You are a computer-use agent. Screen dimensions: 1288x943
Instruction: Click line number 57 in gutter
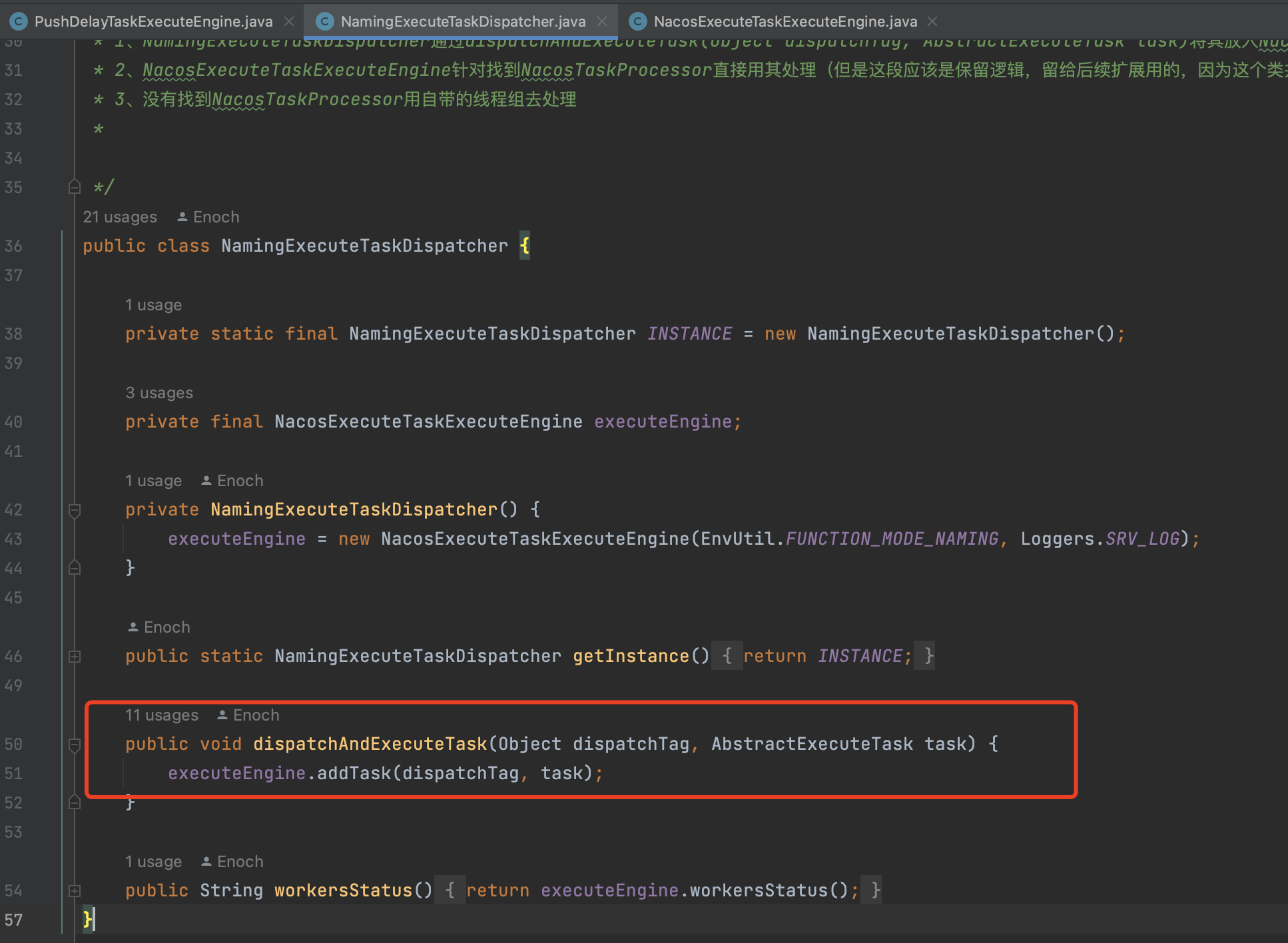click(13, 920)
